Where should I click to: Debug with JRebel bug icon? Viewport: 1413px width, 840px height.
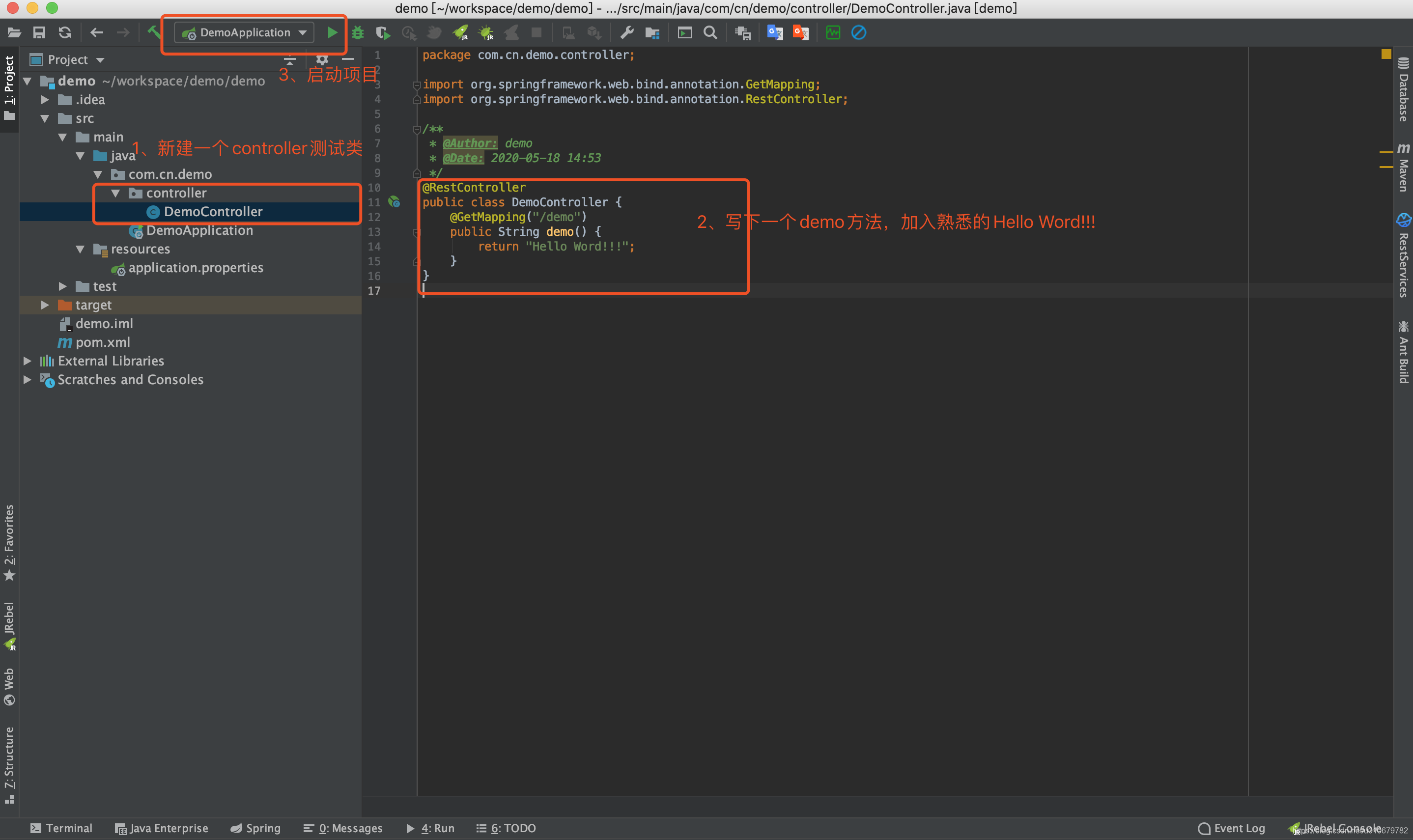pos(486,33)
